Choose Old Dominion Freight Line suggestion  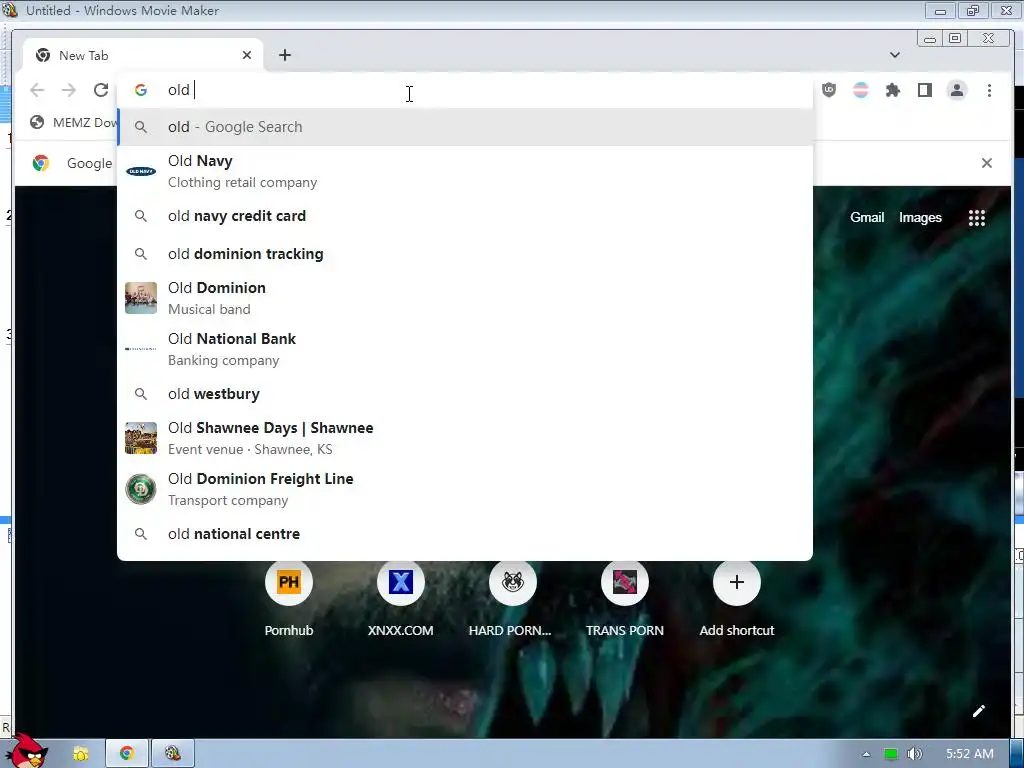click(x=465, y=488)
